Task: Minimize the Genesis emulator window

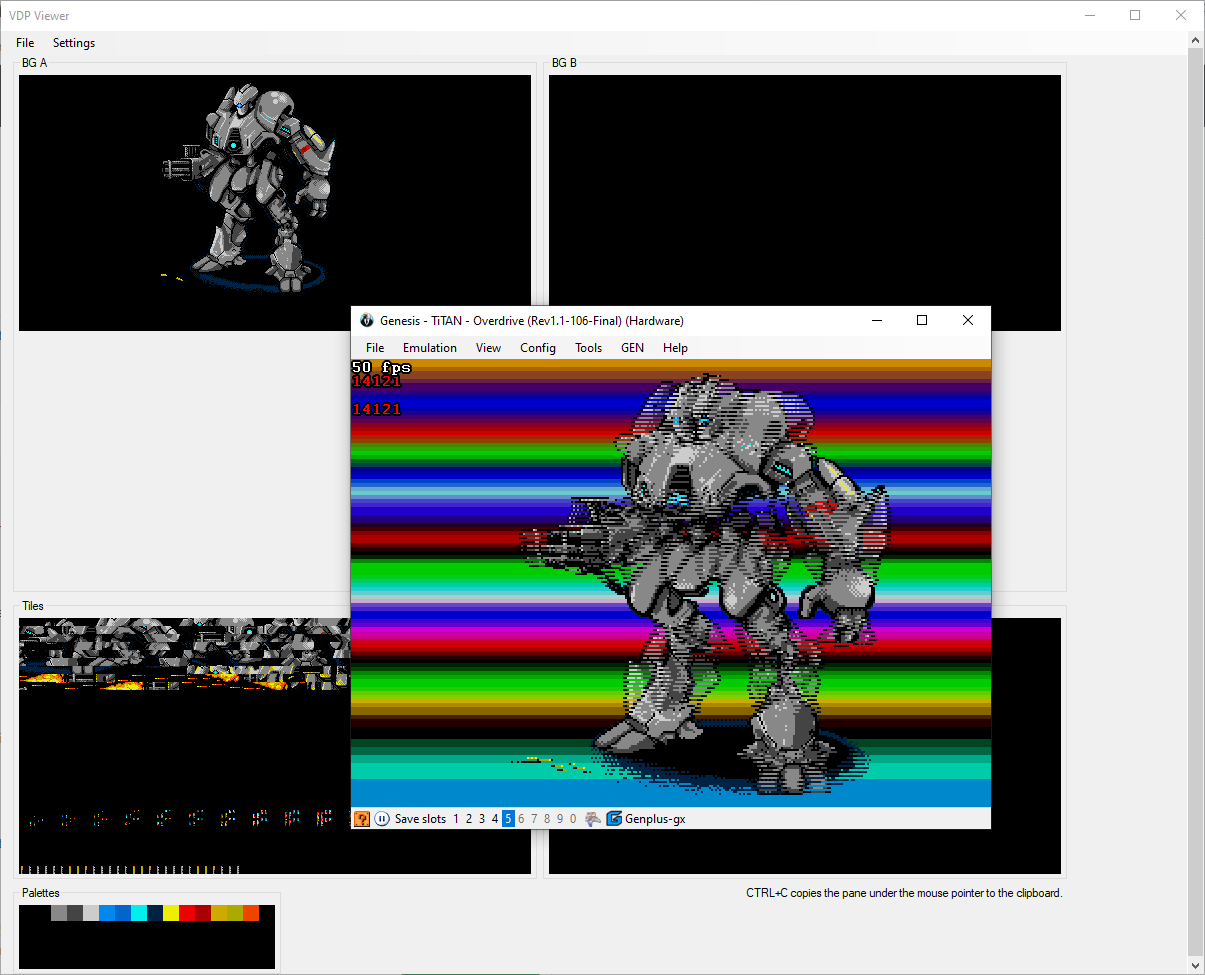Action: click(877, 320)
